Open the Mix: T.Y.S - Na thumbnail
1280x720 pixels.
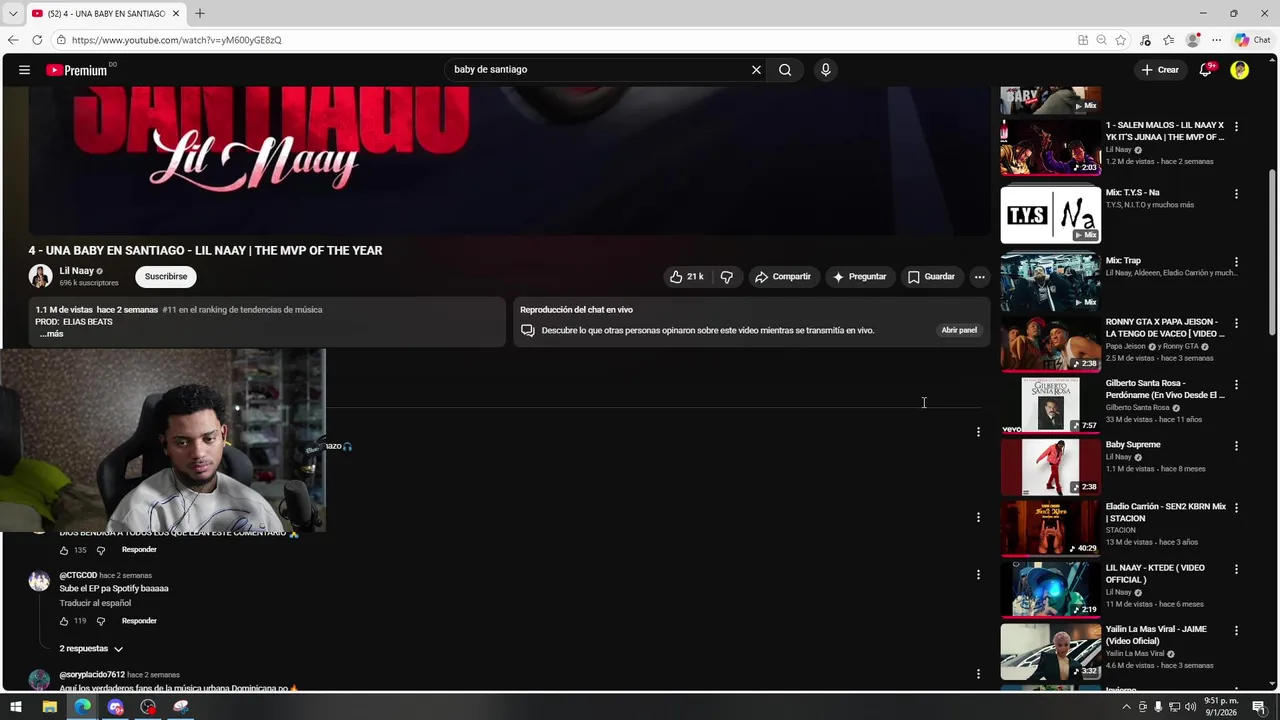[1050, 215]
